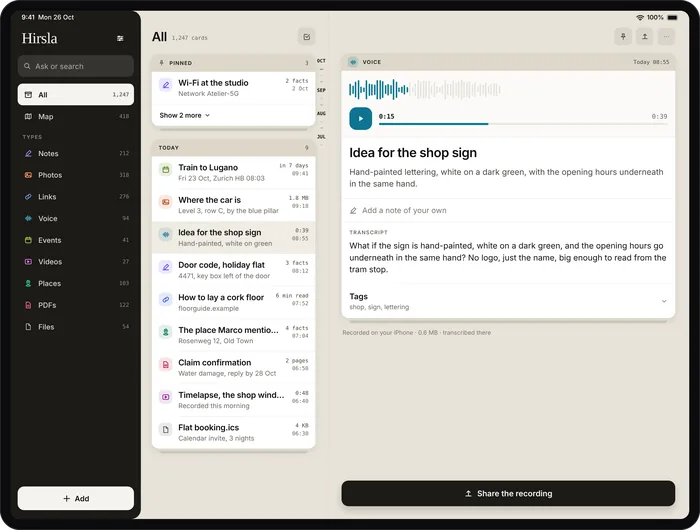
Task: Select All cards in sidebar
Action: (x=75, y=95)
